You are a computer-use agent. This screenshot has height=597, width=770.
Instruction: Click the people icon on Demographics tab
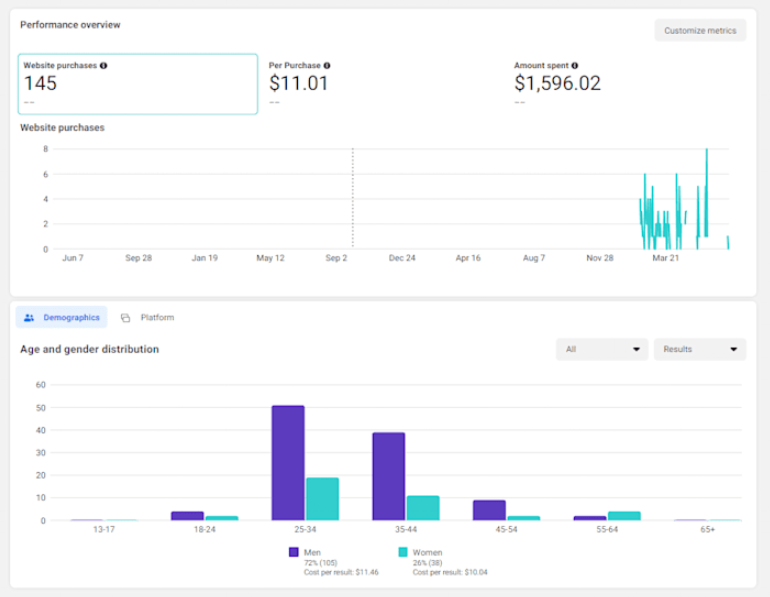(x=29, y=318)
